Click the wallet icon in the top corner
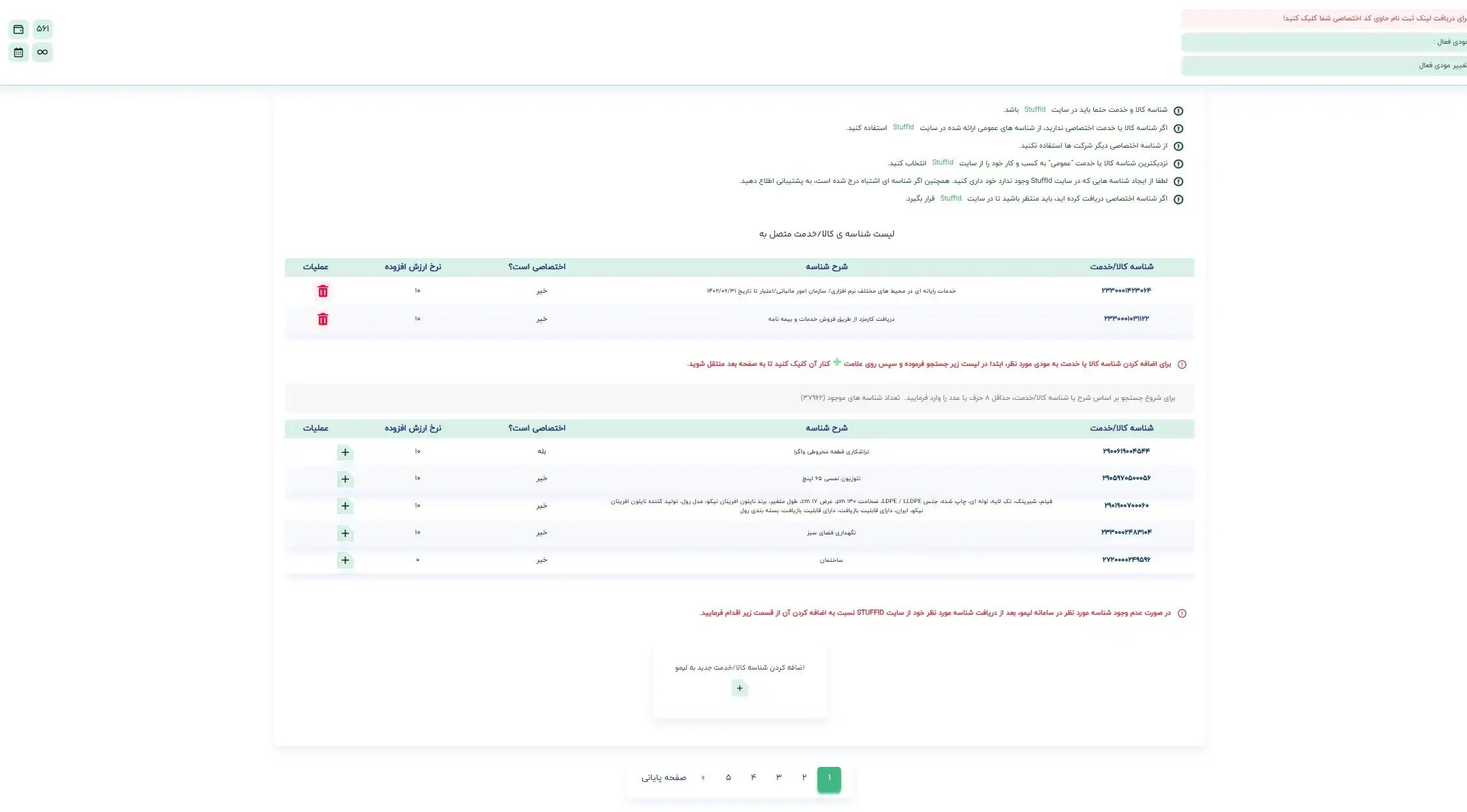1467x812 pixels. point(18,29)
